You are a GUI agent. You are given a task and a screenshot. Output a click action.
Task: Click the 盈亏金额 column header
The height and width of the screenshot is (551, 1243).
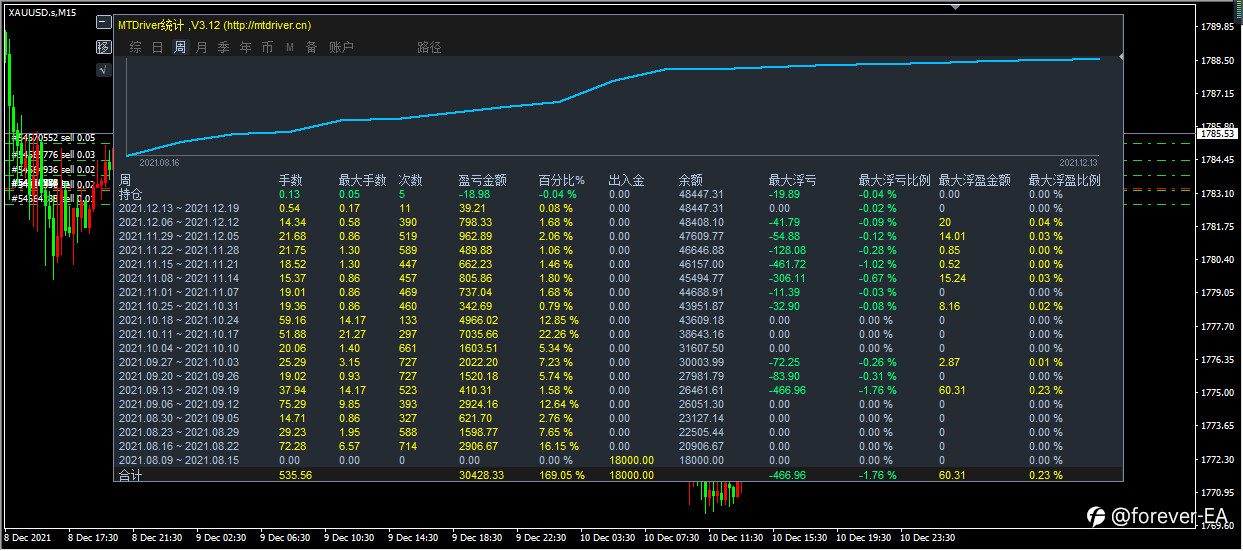pyautogui.click(x=483, y=181)
